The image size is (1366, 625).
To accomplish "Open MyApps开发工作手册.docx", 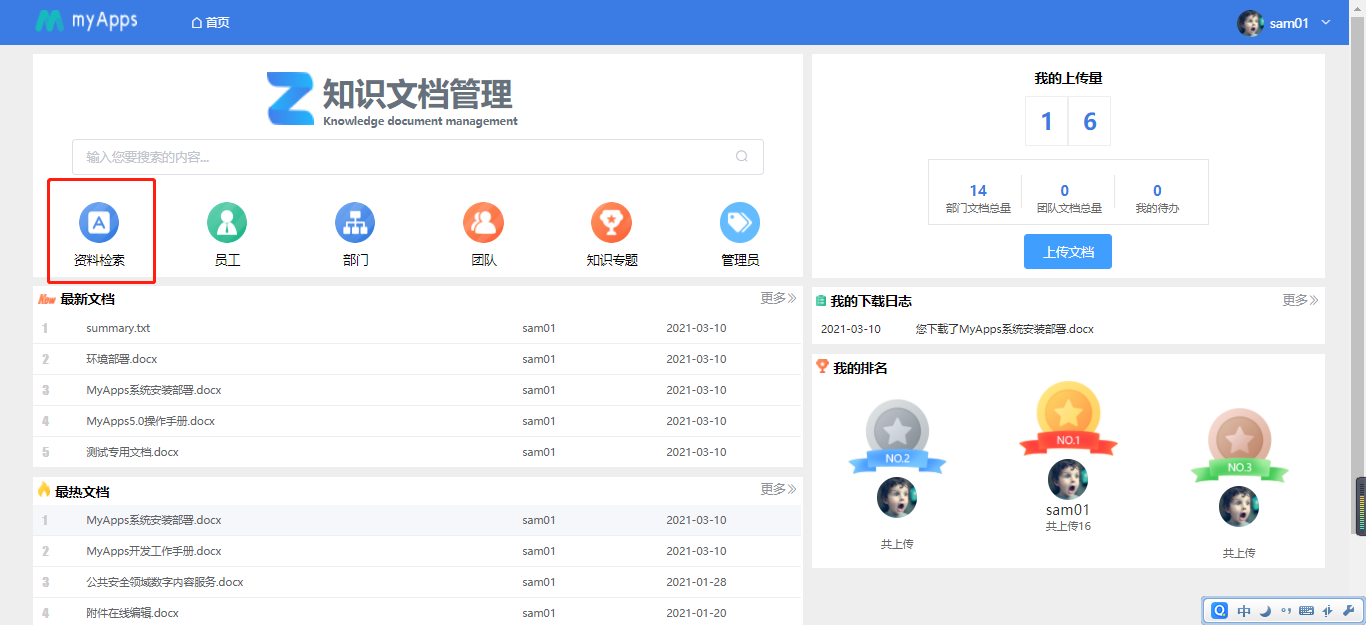I will pos(154,551).
